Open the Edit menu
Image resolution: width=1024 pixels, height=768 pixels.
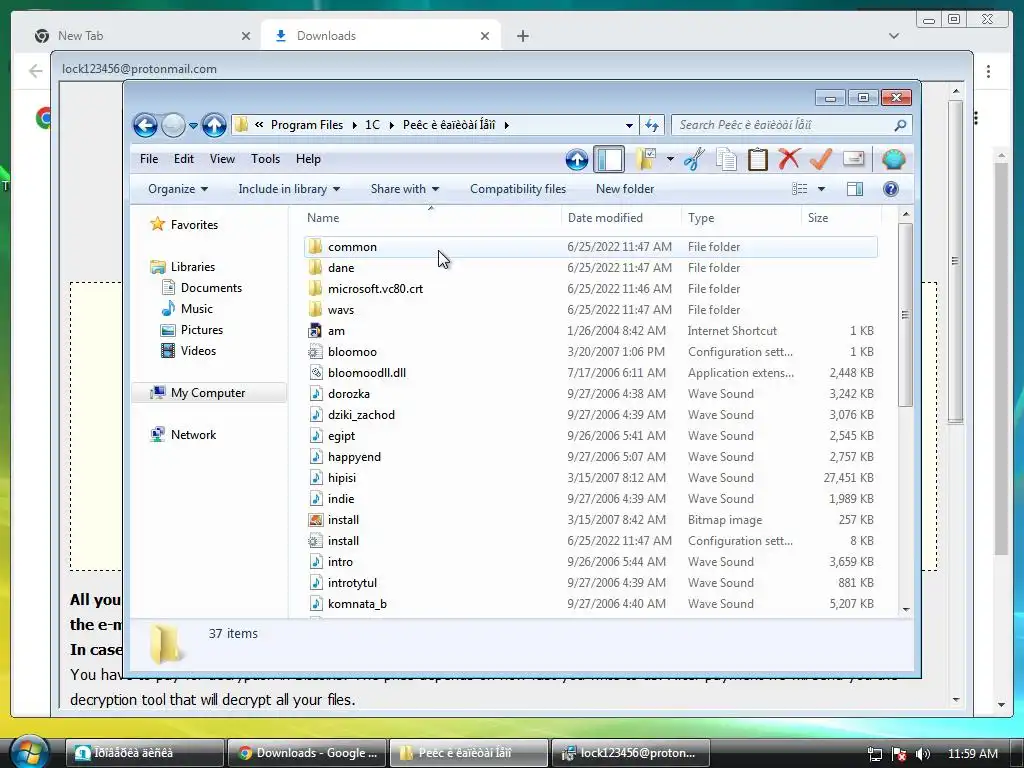click(x=184, y=159)
